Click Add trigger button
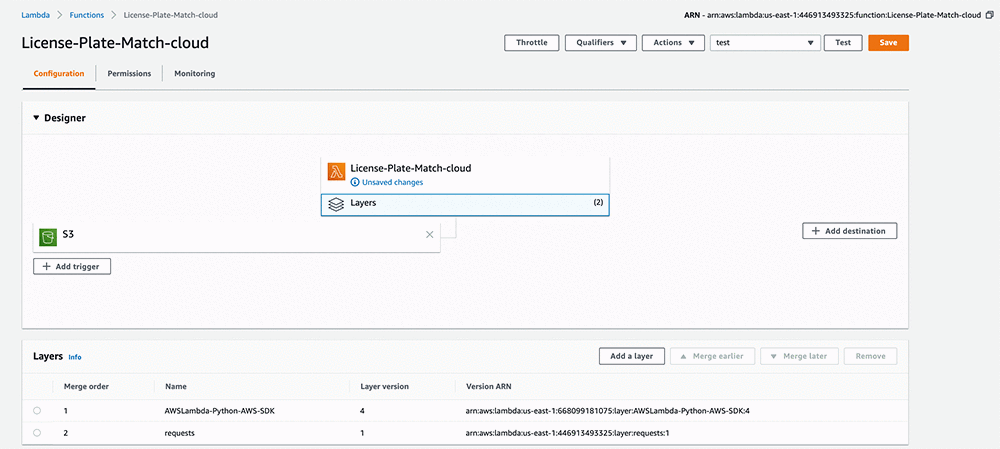 pyautogui.click(x=72, y=267)
